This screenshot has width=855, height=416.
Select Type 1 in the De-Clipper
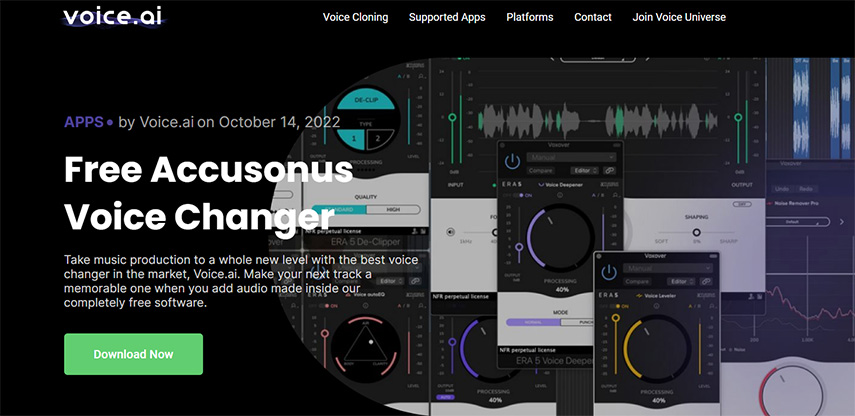[x=353, y=138]
